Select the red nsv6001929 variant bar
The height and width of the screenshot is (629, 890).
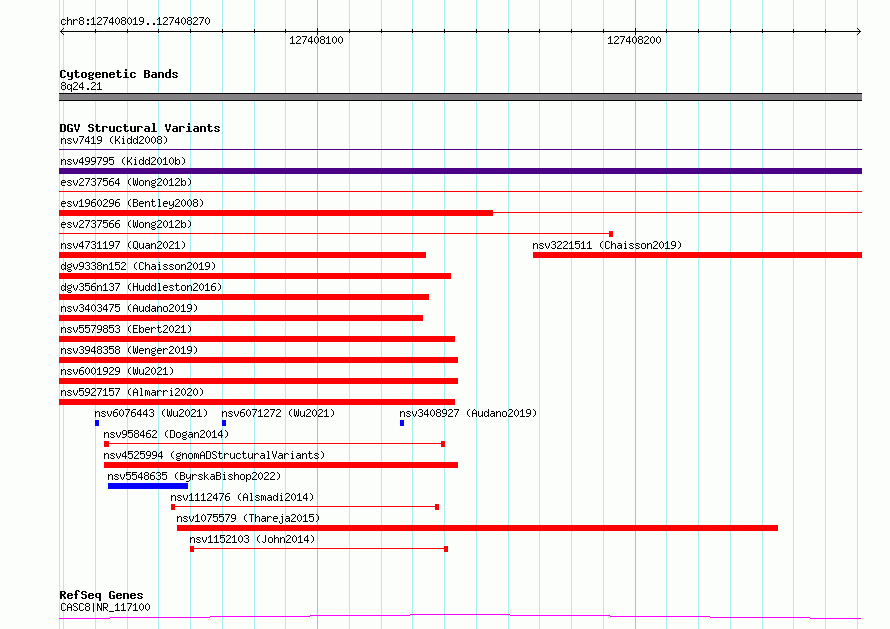[x=258, y=381]
